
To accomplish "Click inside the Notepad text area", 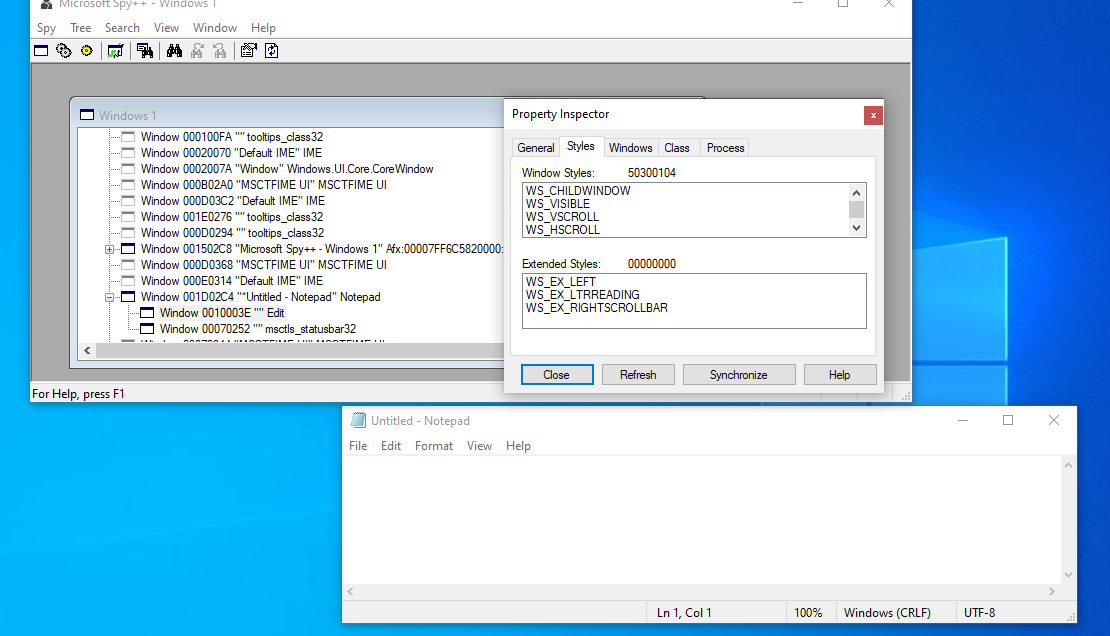I will [701, 521].
